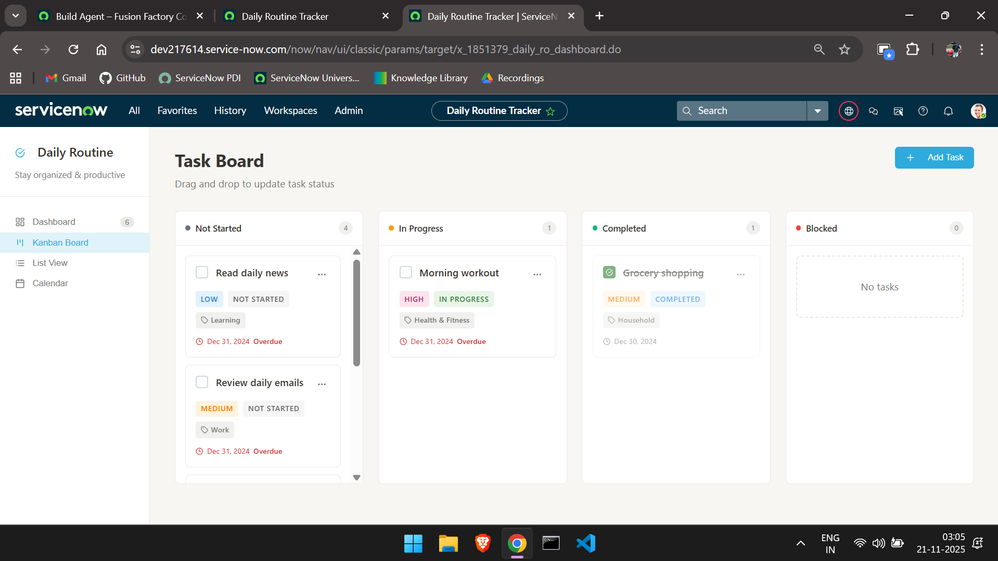Open the Chrome extensions puzzle icon

pos(913,49)
